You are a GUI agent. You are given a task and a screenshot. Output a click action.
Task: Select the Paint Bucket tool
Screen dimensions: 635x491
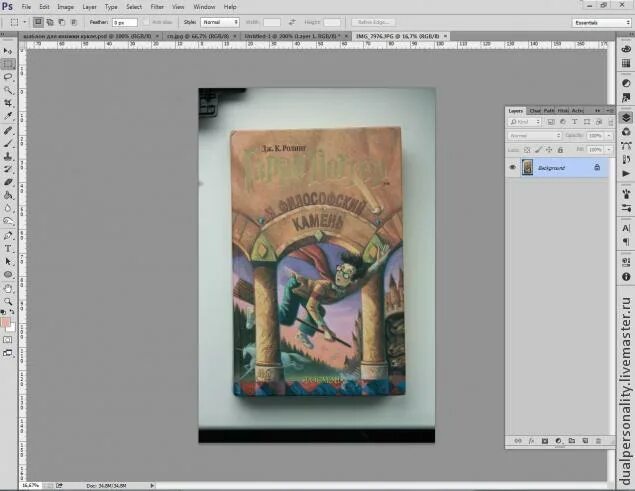pyautogui.click(x=8, y=195)
